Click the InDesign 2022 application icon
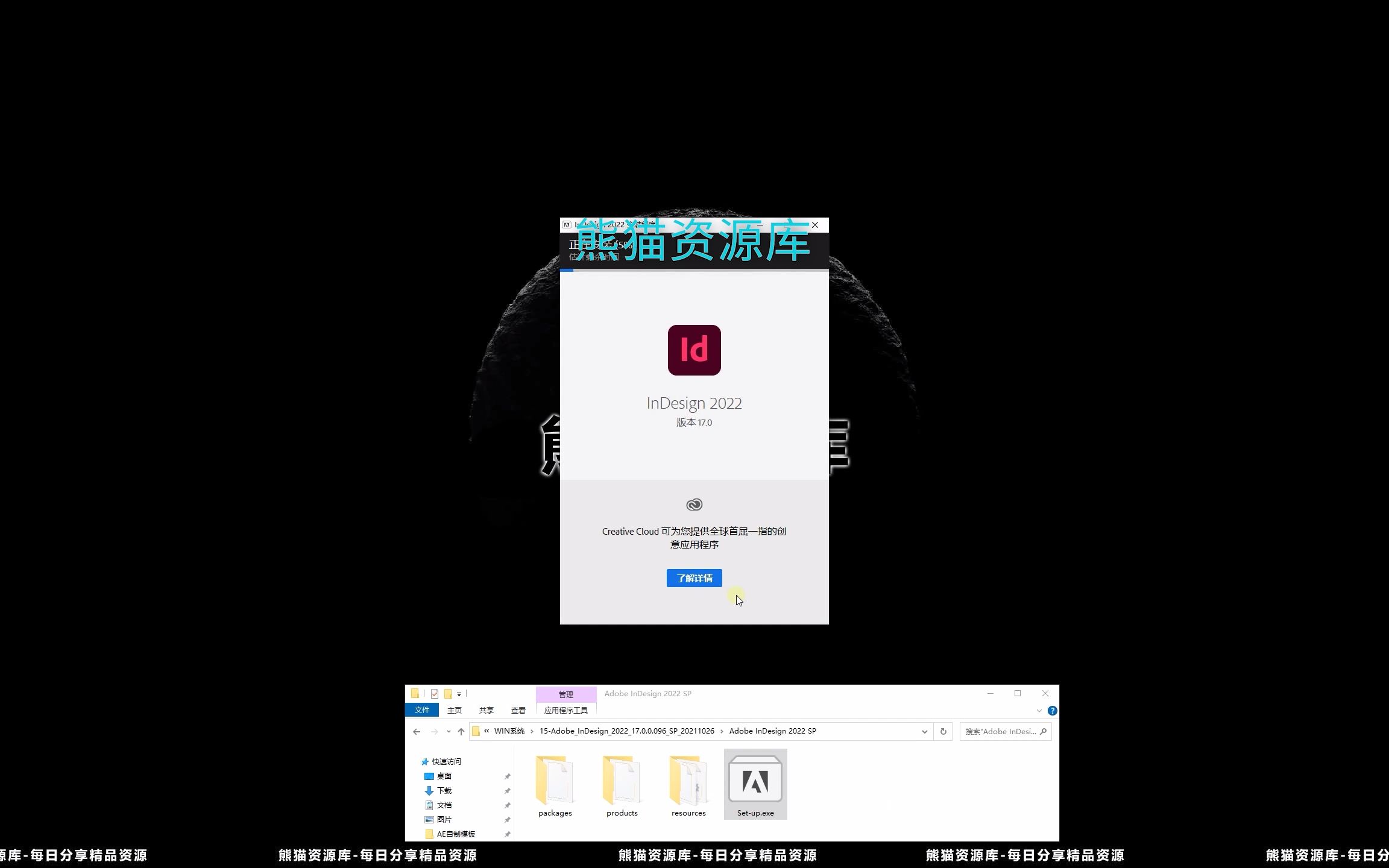Screen dimensions: 1389x868 coord(694,350)
